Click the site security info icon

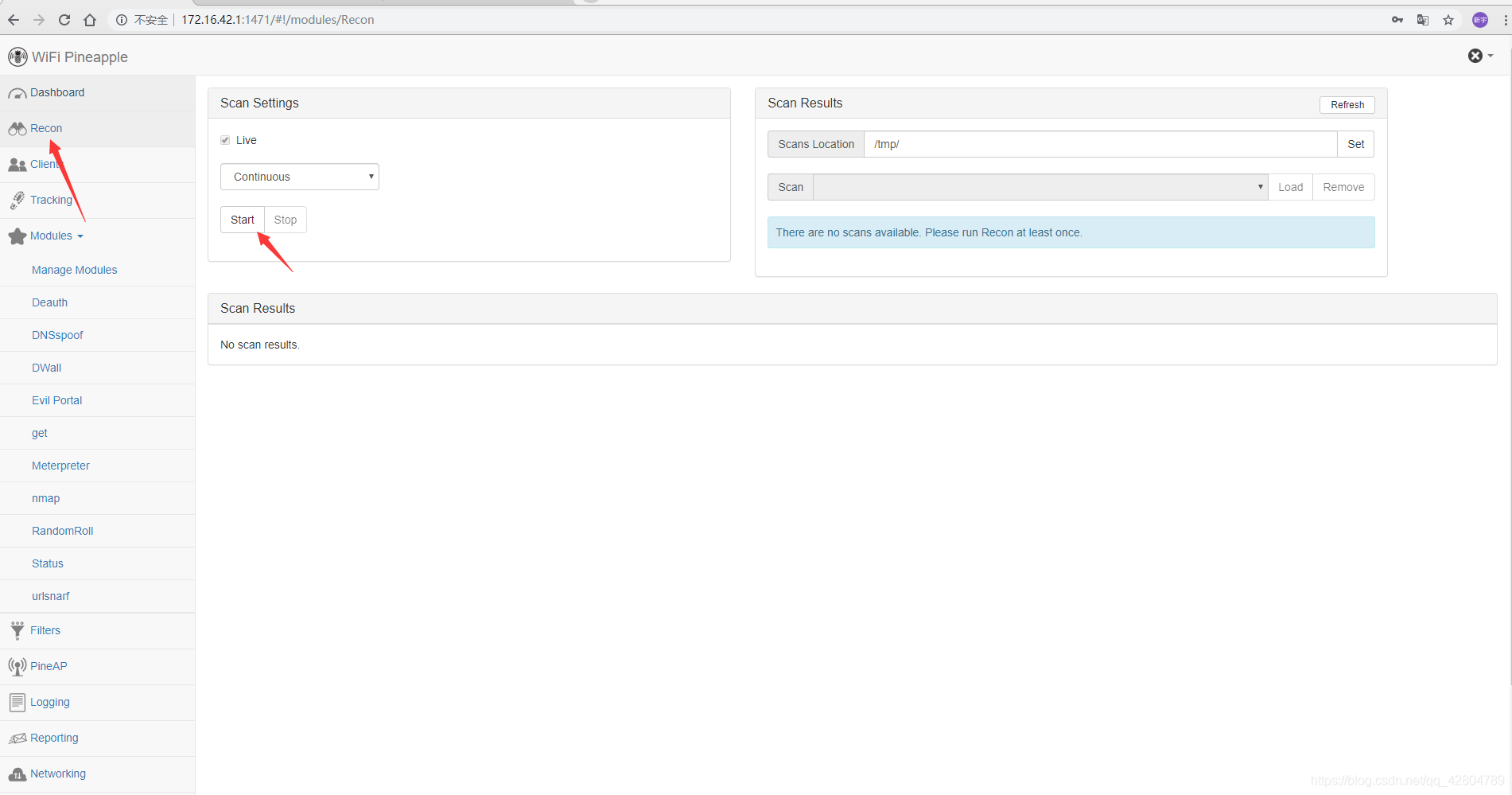[x=122, y=20]
